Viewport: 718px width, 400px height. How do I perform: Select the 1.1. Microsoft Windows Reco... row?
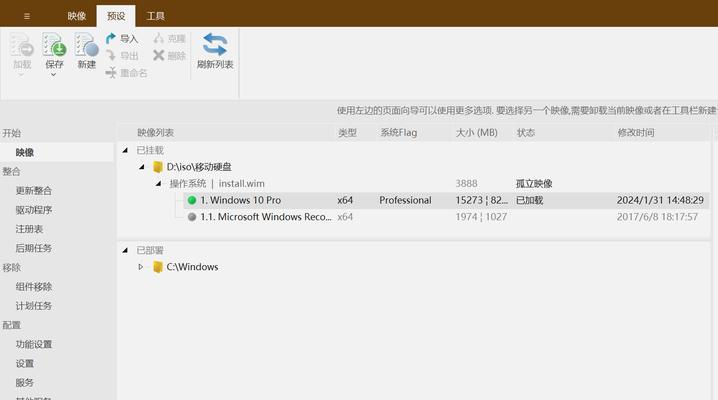(446, 217)
